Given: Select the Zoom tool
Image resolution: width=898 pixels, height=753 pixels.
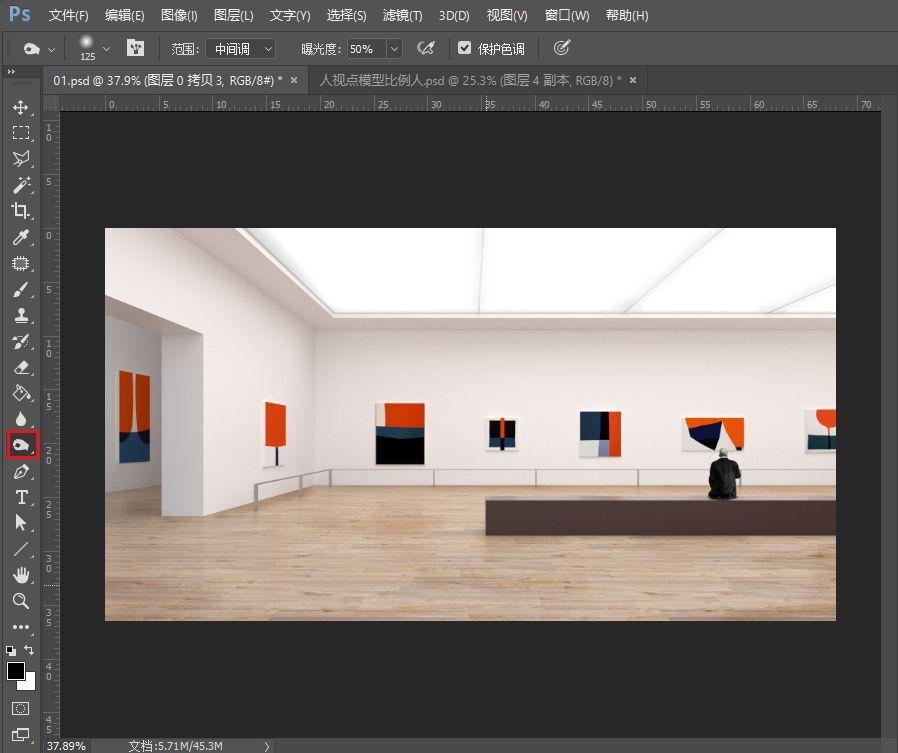Looking at the screenshot, I should (x=21, y=601).
